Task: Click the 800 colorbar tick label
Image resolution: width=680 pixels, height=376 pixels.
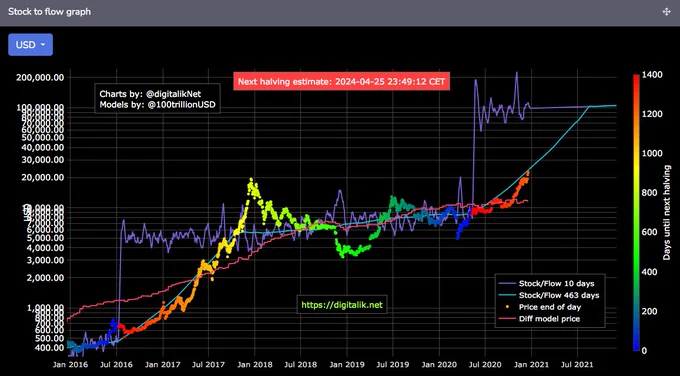Action: [x=650, y=193]
